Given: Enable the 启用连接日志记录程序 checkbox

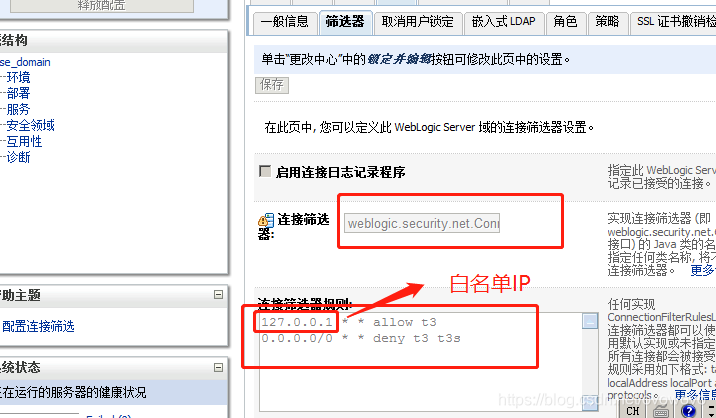Looking at the screenshot, I should [x=265, y=171].
